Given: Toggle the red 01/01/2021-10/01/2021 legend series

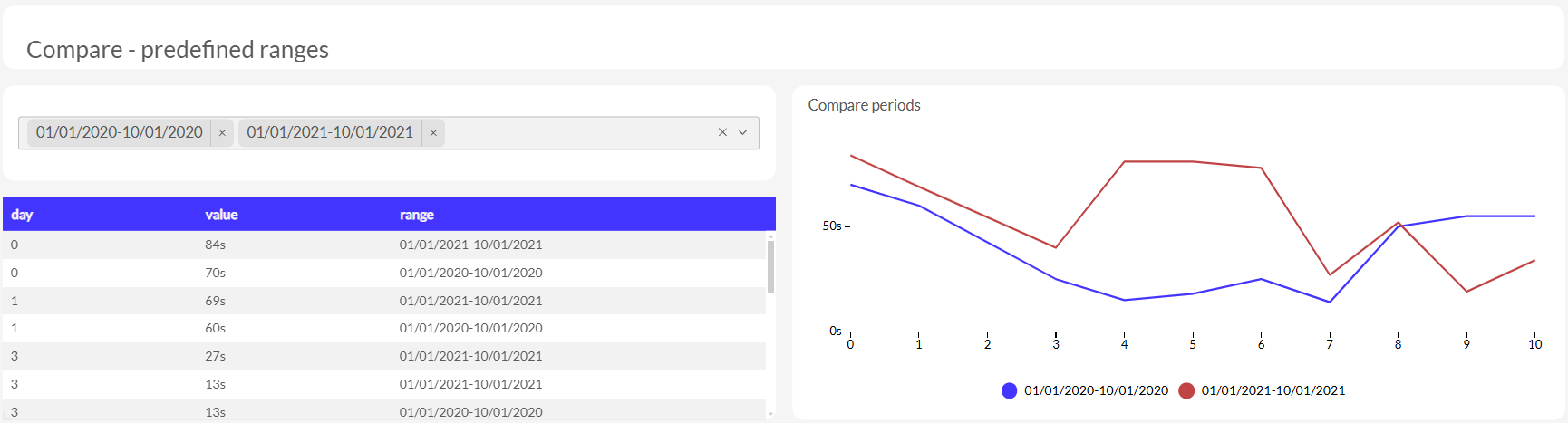Looking at the screenshot, I should (x=1273, y=390).
